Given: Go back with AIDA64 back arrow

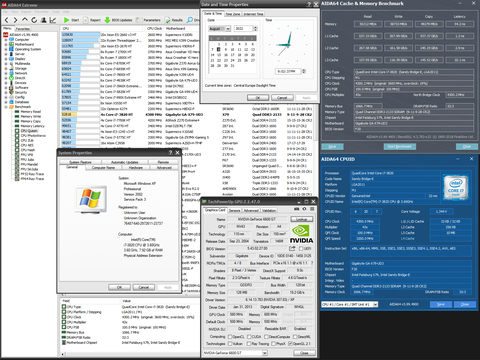Looking at the screenshot, I should 7,20.
